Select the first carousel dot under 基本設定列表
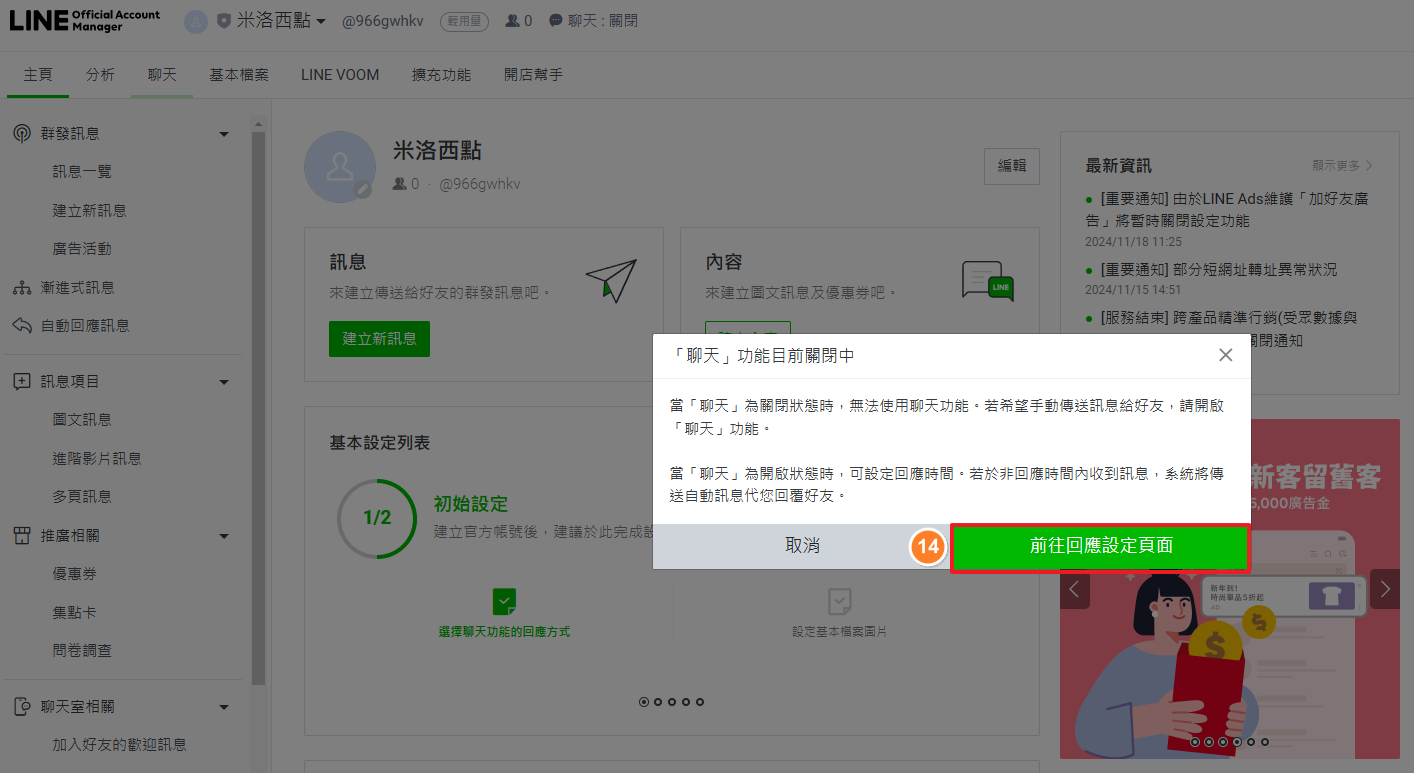This screenshot has width=1414, height=773. tap(644, 702)
